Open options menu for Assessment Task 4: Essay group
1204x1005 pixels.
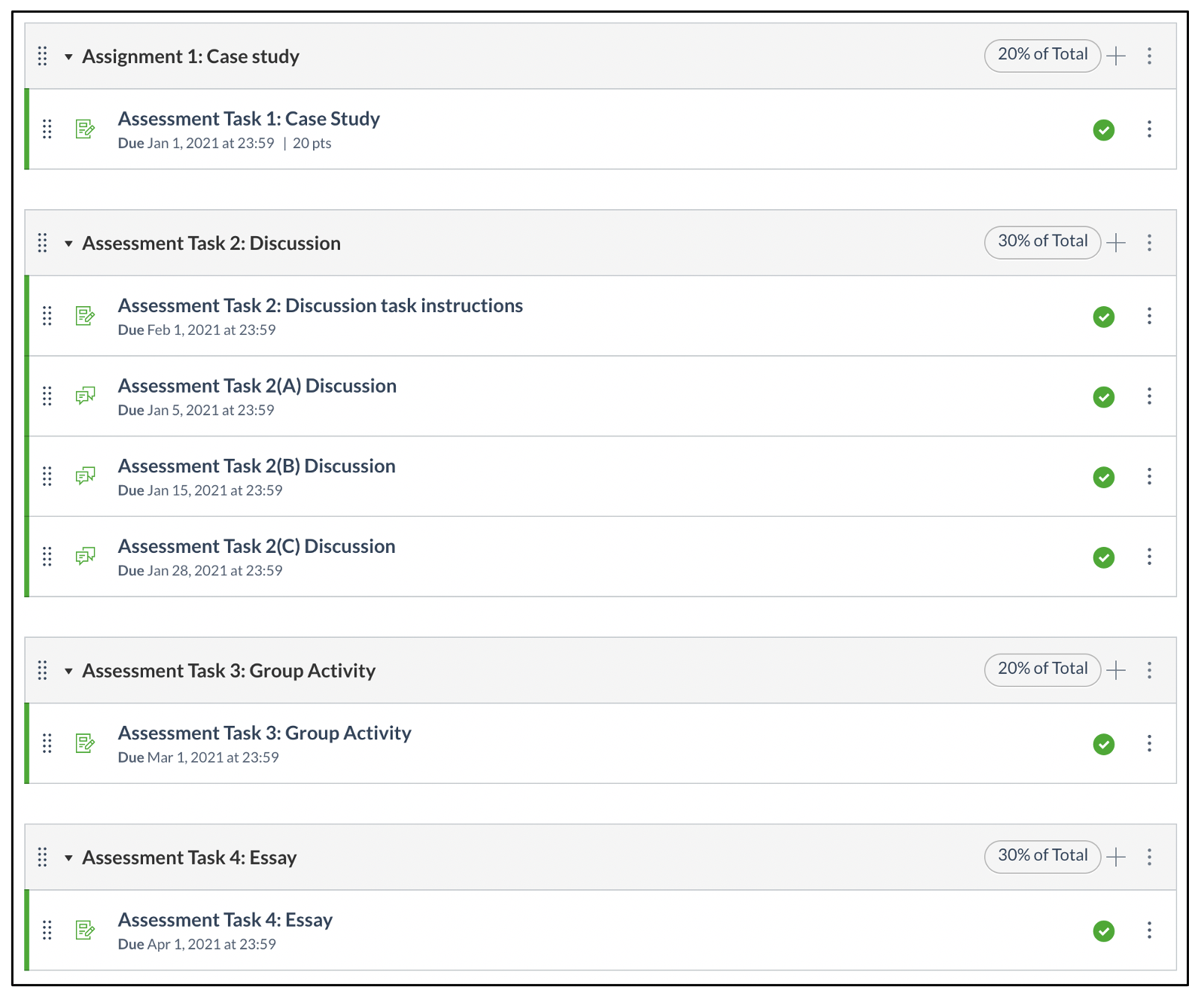click(1149, 857)
